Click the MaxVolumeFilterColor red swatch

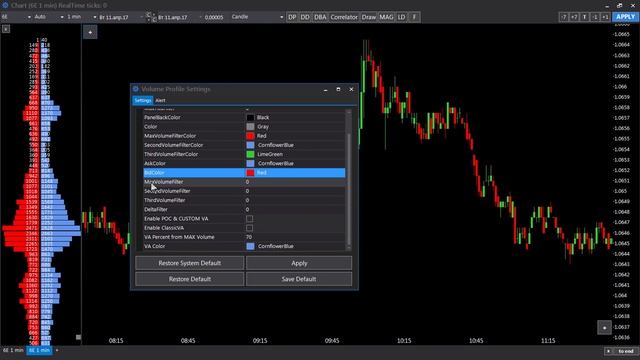[x=250, y=136]
